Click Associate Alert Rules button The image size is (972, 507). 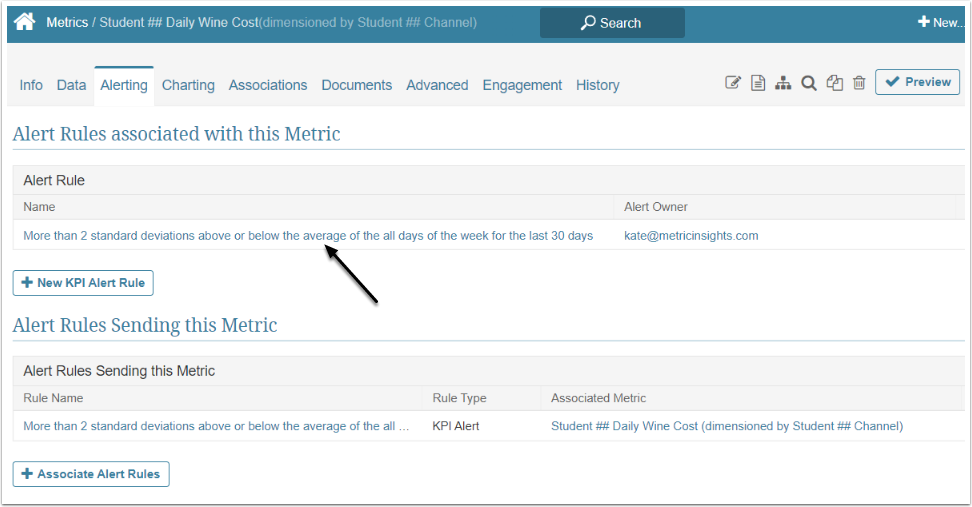pyautogui.click(x=91, y=474)
